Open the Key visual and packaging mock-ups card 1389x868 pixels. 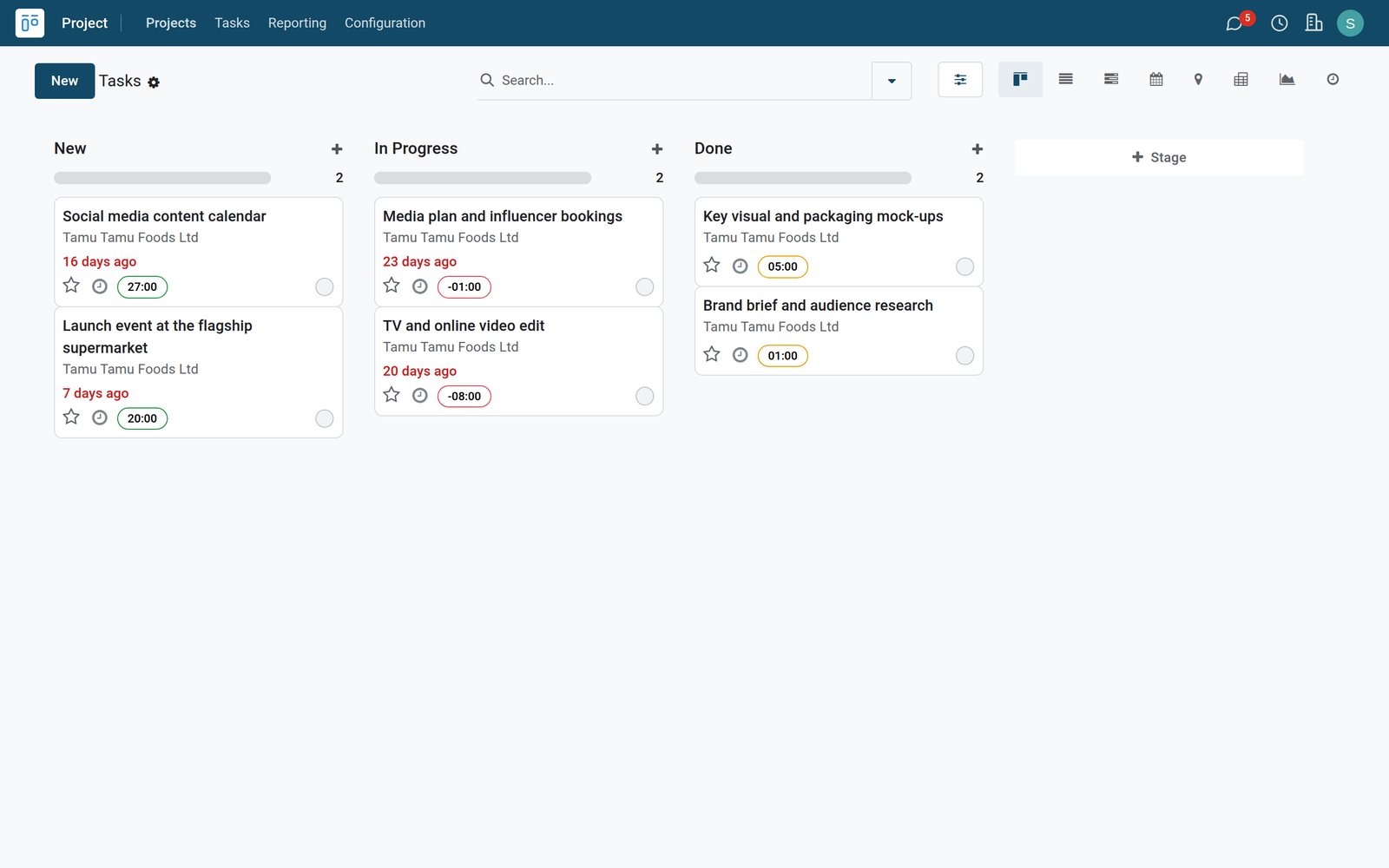click(x=839, y=241)
